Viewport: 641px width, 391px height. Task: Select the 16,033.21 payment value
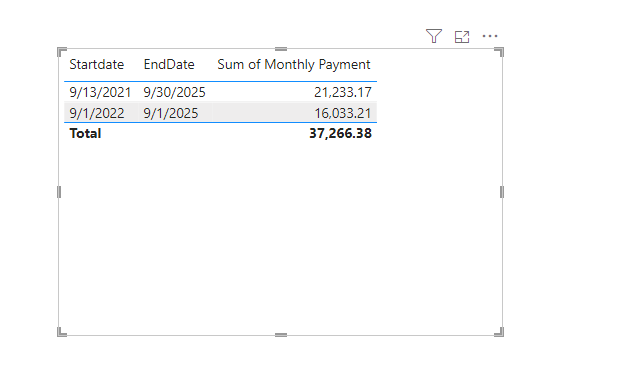[343, 113]
